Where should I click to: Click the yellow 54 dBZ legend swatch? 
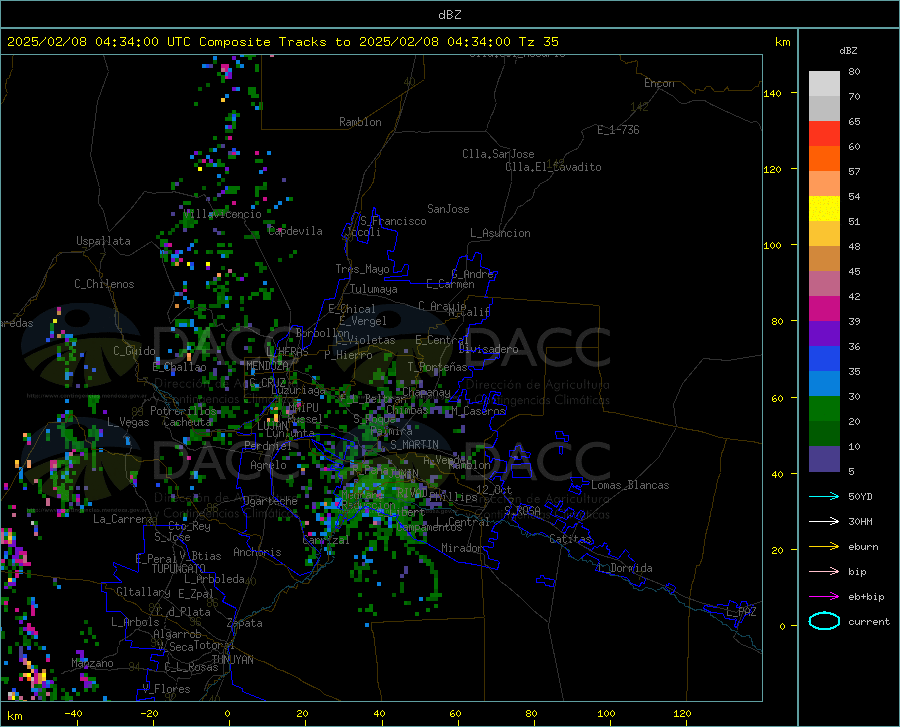pos(824,209)
